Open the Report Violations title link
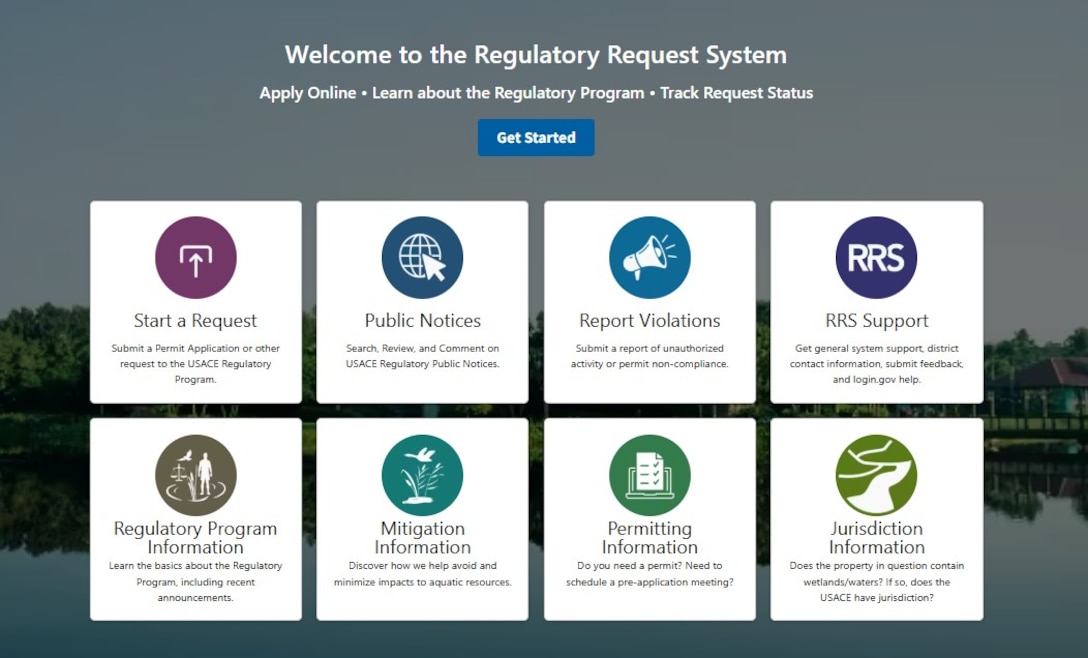Image resolution: width=1088 pixels, height=658 pixels. [649, 321]
